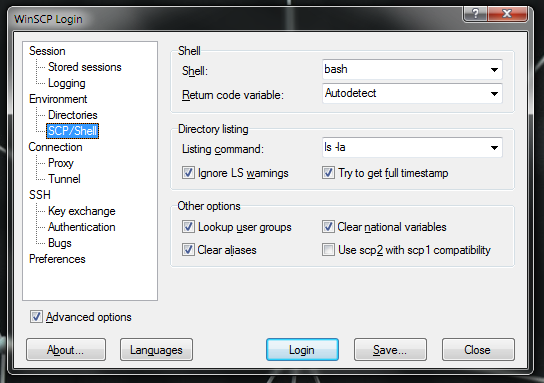Select Connection tree node
Screen dimensions: 544x383
point(56,147)
